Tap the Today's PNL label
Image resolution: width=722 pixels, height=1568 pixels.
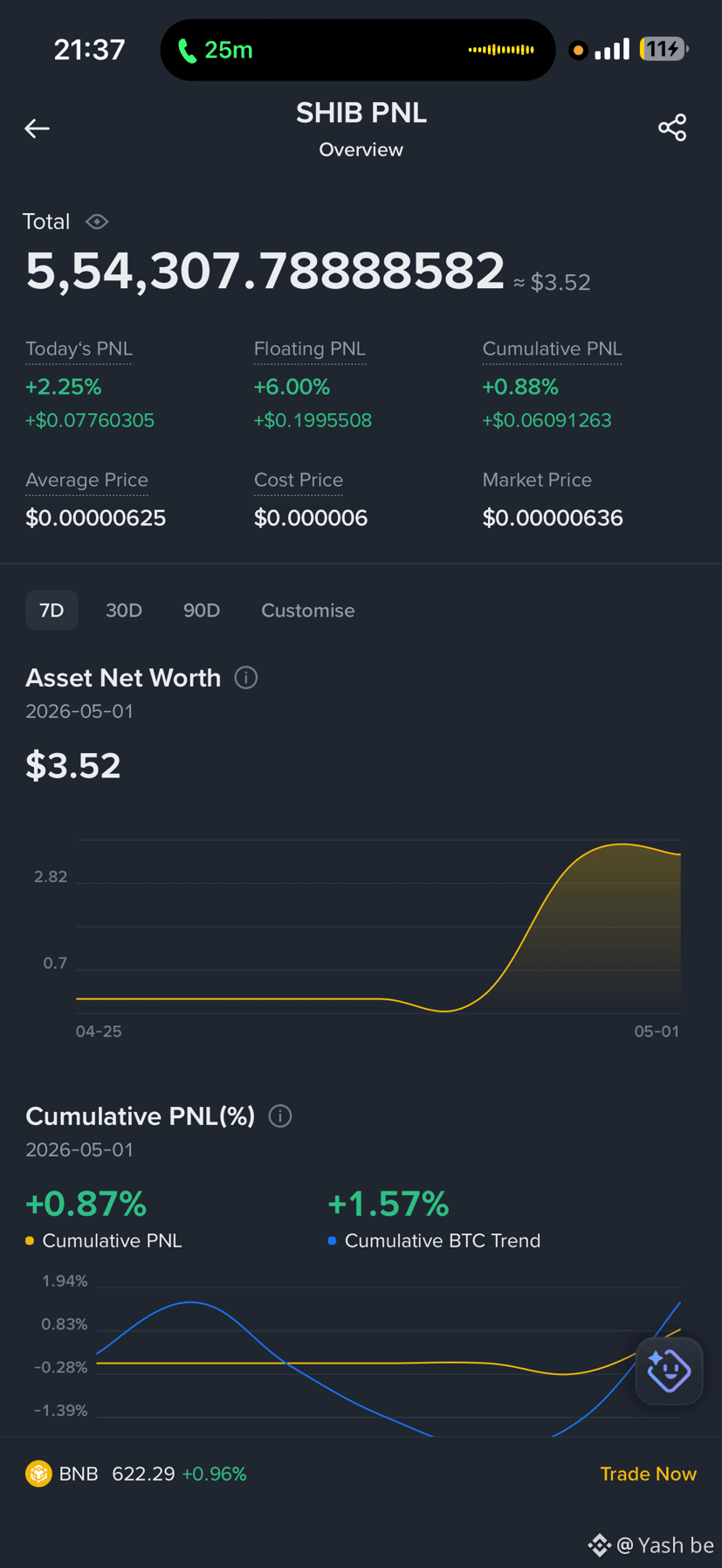pyautogui.click(x=79, y=349)
